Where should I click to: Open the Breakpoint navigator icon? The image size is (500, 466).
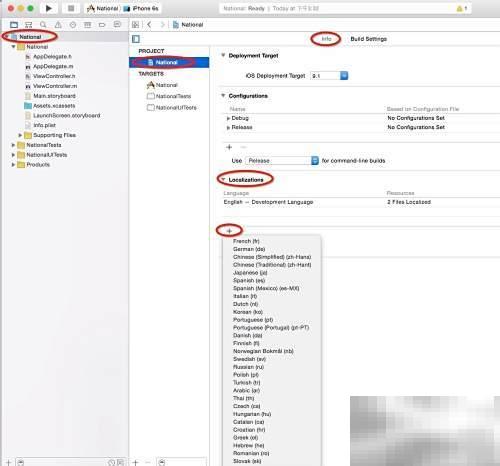coord(102,25)
